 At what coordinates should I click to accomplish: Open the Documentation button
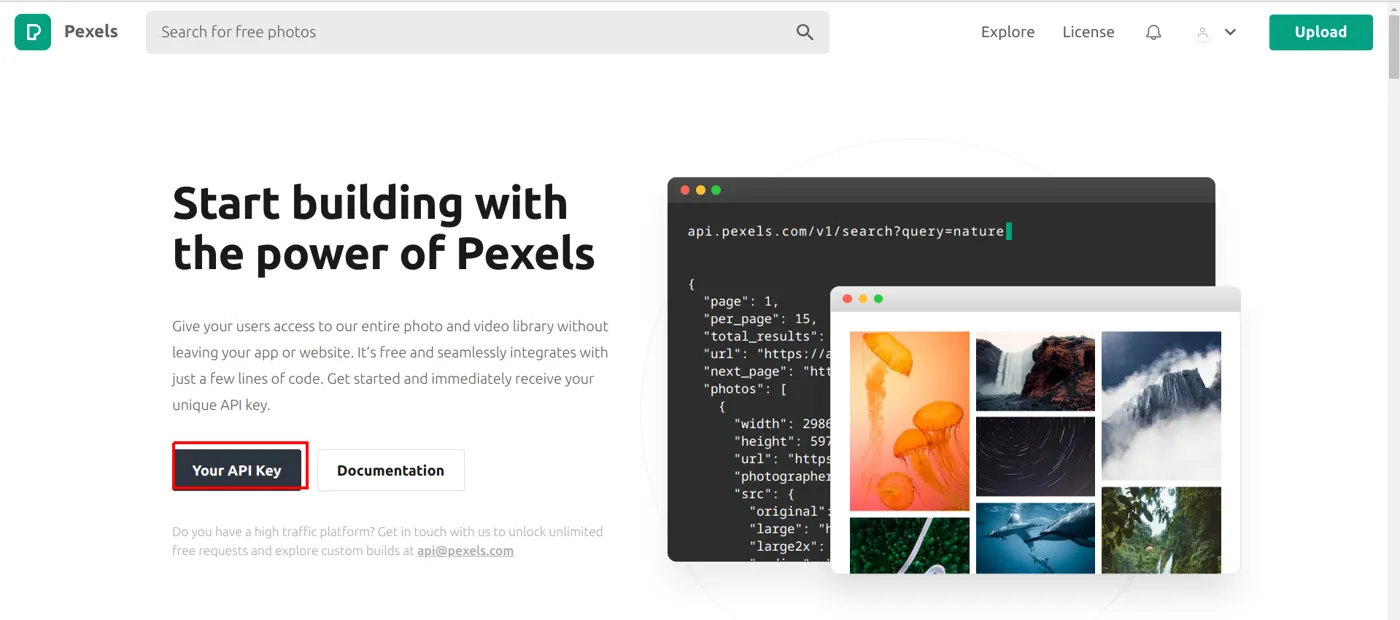point(391,470)
